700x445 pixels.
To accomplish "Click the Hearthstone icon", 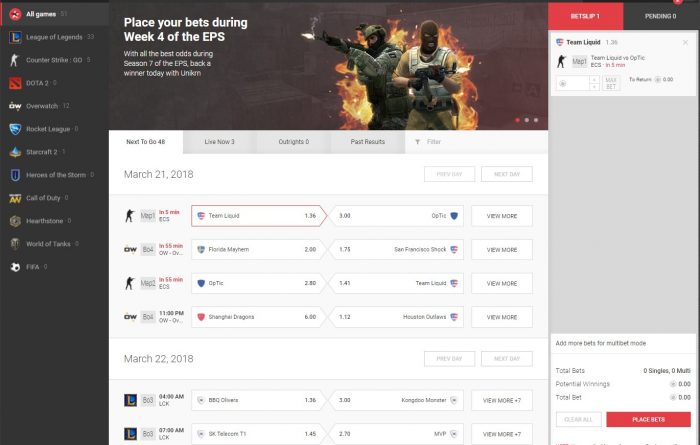I will [15, 221].
